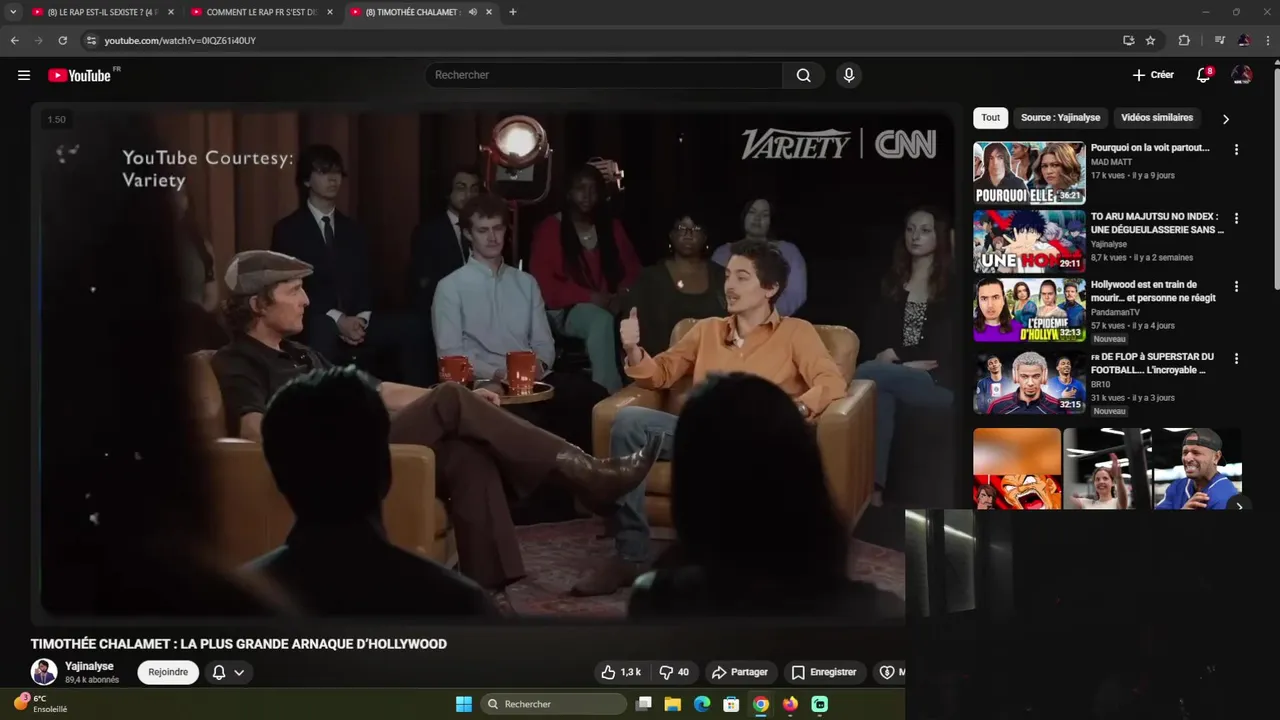Screen dimensions: 1280x720
Task: Dislike the video (40)
Action: (x=675, y=672)
